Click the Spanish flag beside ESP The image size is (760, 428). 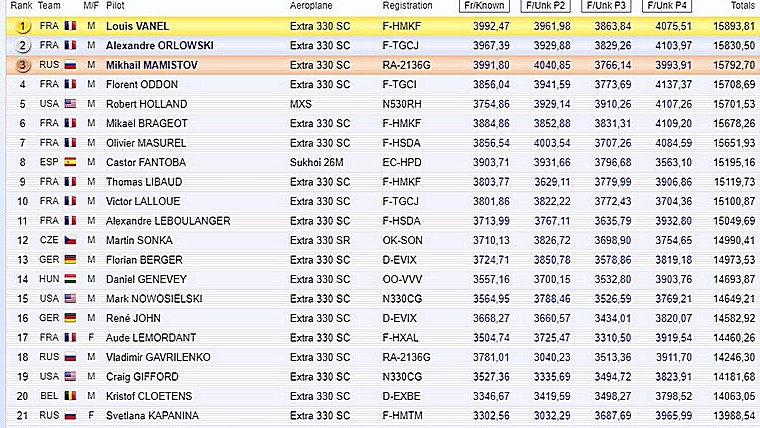tap(70, 162)
